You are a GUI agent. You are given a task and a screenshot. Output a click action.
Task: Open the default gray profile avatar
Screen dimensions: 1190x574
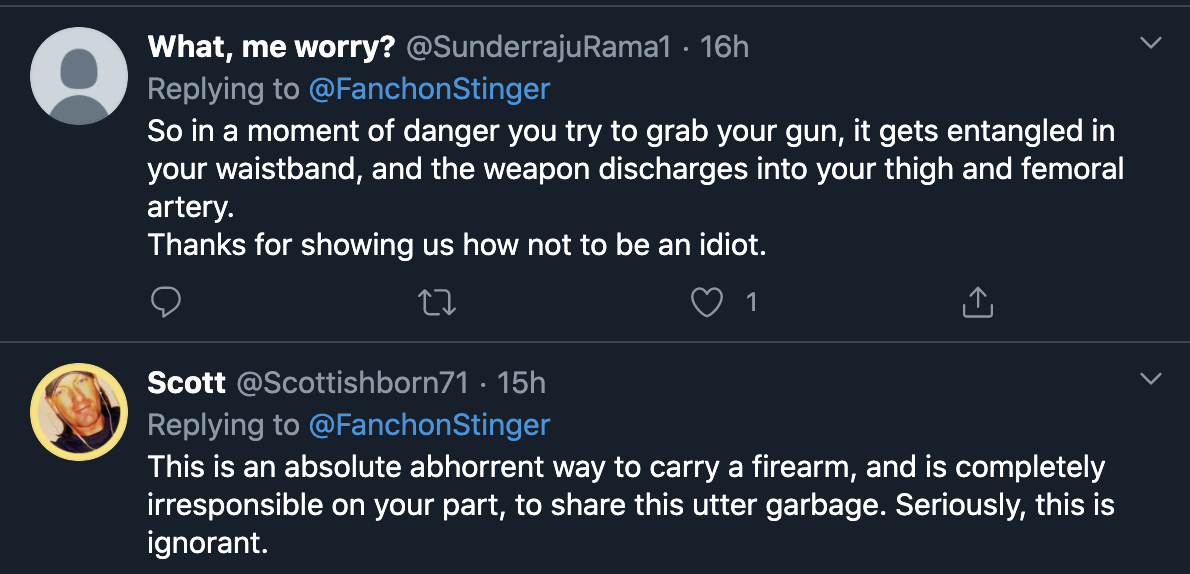pyautogui.click(x=79, y=76)
